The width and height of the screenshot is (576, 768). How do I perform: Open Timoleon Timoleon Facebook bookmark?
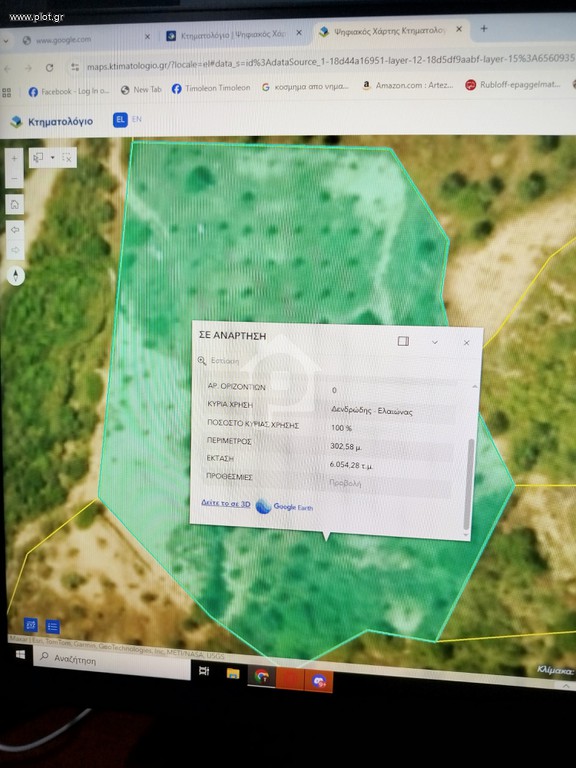[211, 88]
